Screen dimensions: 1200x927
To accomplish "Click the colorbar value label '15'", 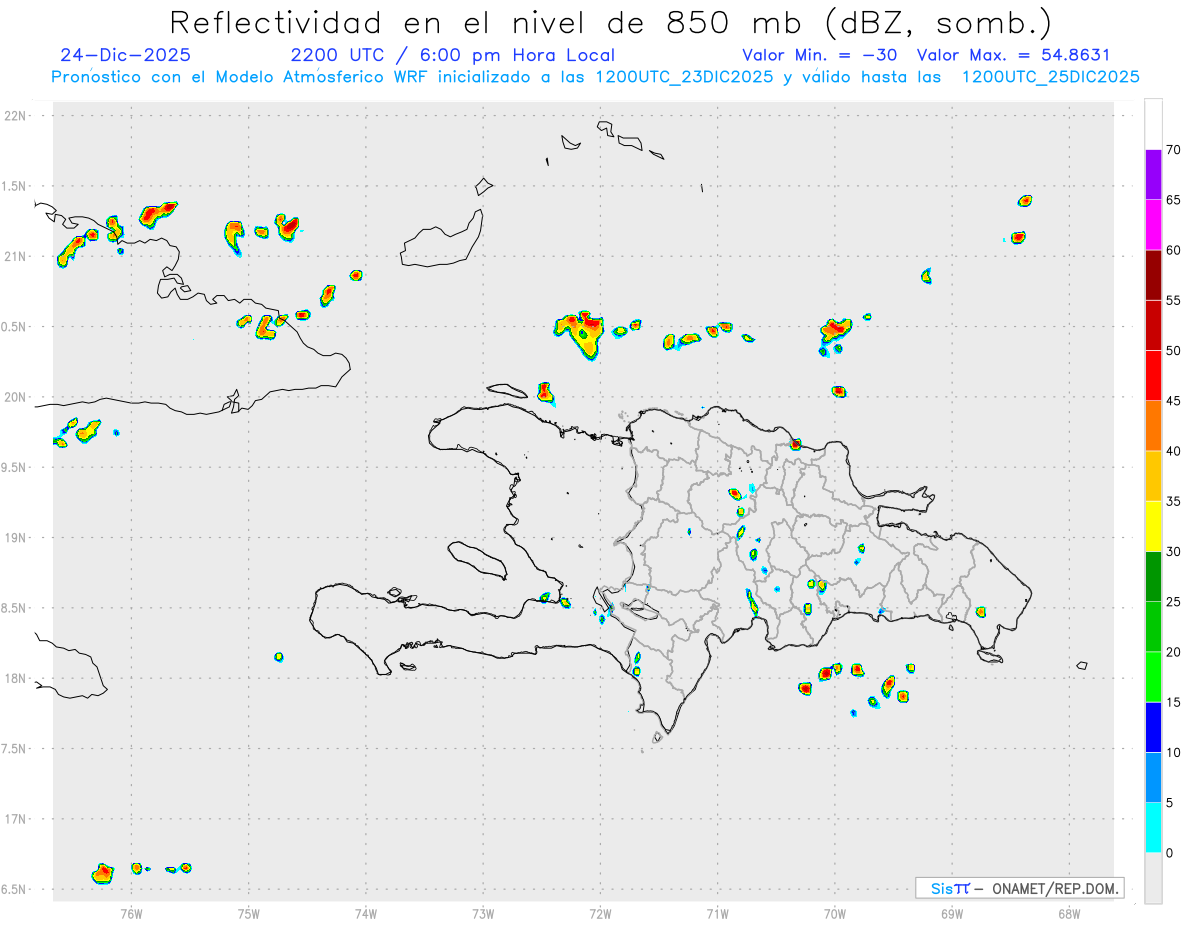I will point(1173,702).
